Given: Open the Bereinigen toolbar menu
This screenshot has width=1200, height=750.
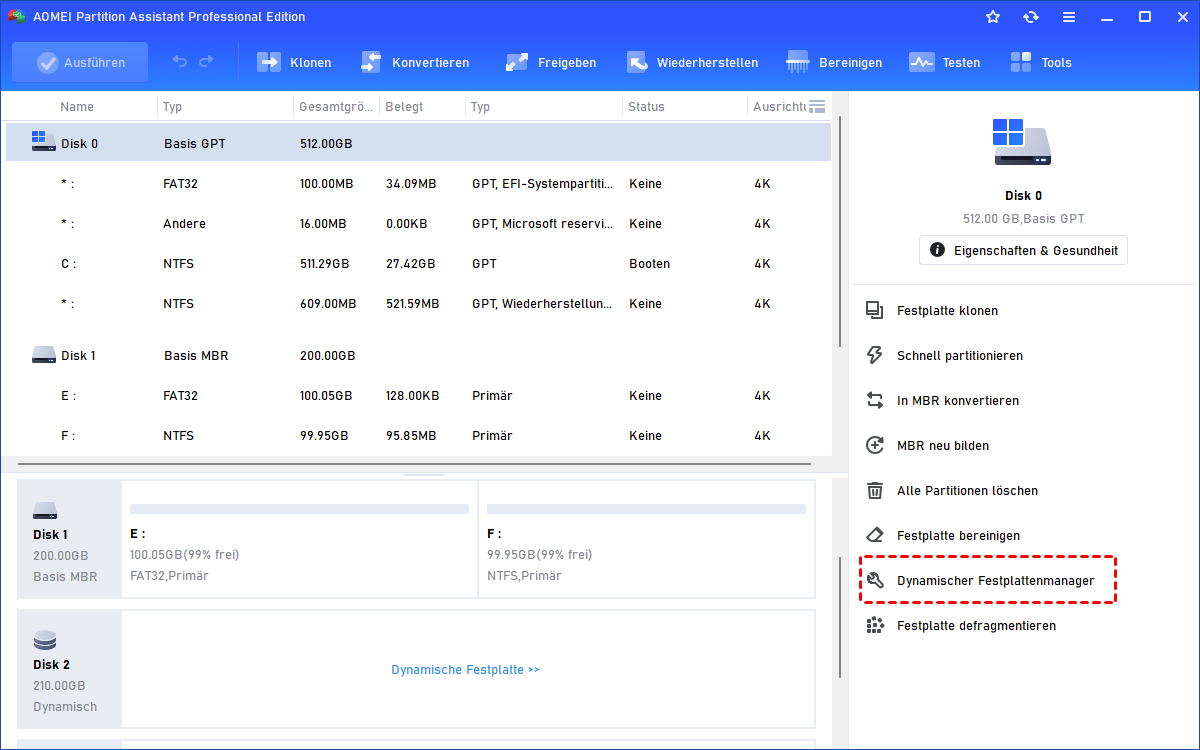Looking at the screenshot, I should tap(834, 62).
